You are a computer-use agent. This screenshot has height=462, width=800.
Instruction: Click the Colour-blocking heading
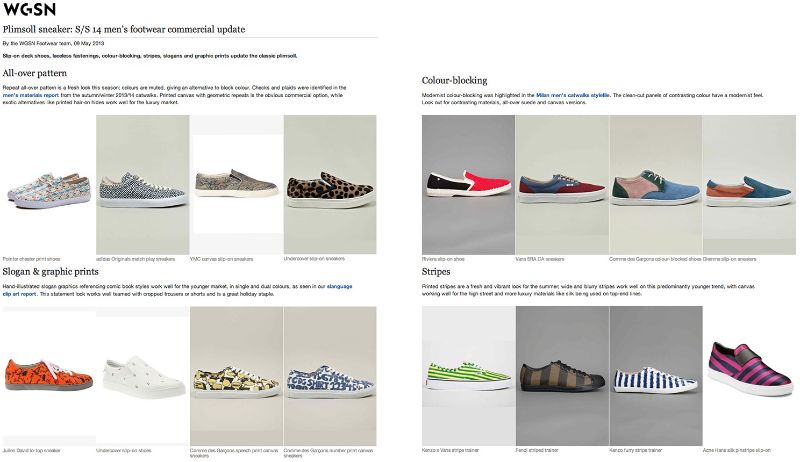click(x=454, y=80)
